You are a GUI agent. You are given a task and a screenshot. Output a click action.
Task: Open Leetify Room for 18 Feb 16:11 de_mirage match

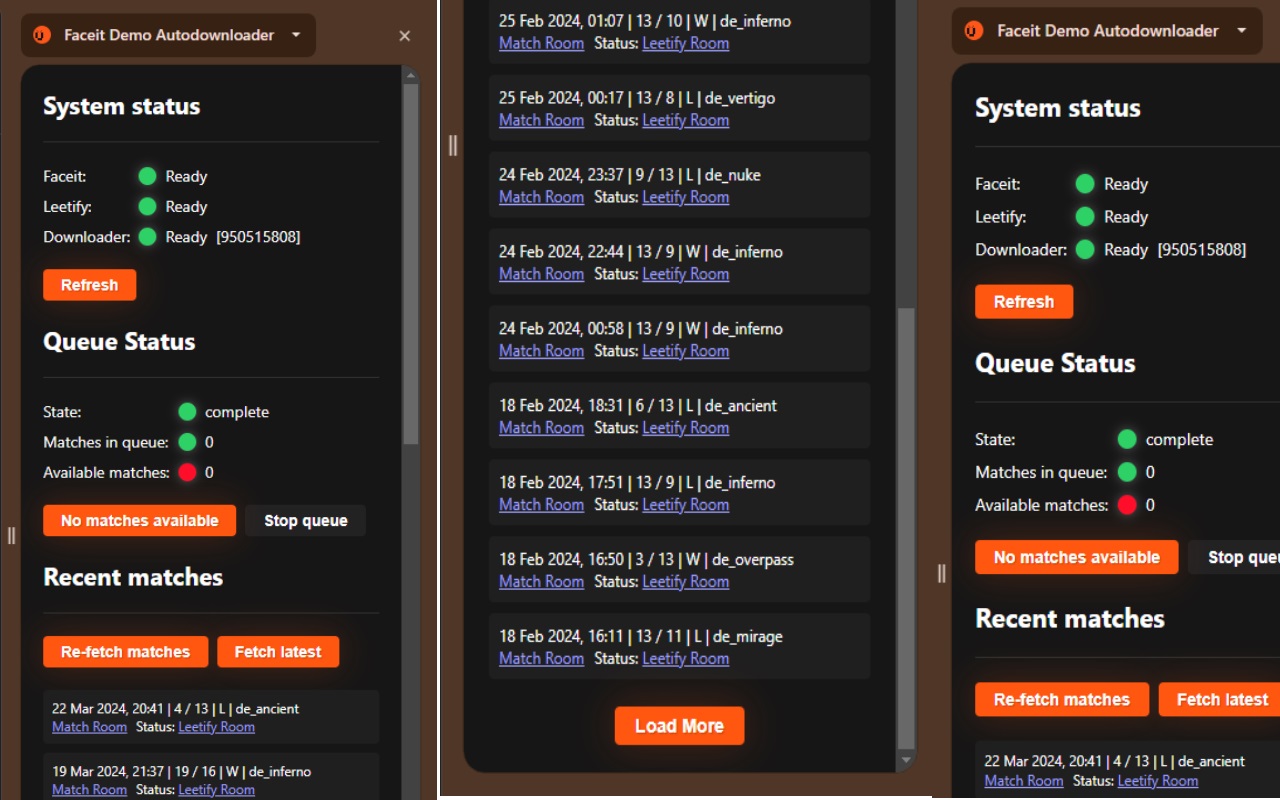[x=685, y=659]
